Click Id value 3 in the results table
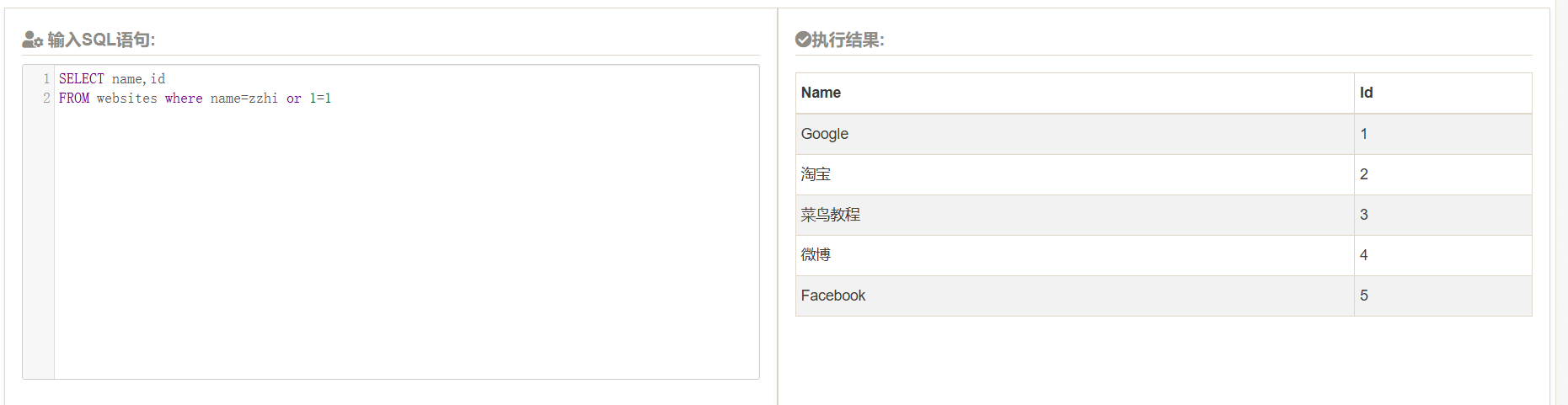Screen dimensions: 1568x405 [x=1364, y=215]
